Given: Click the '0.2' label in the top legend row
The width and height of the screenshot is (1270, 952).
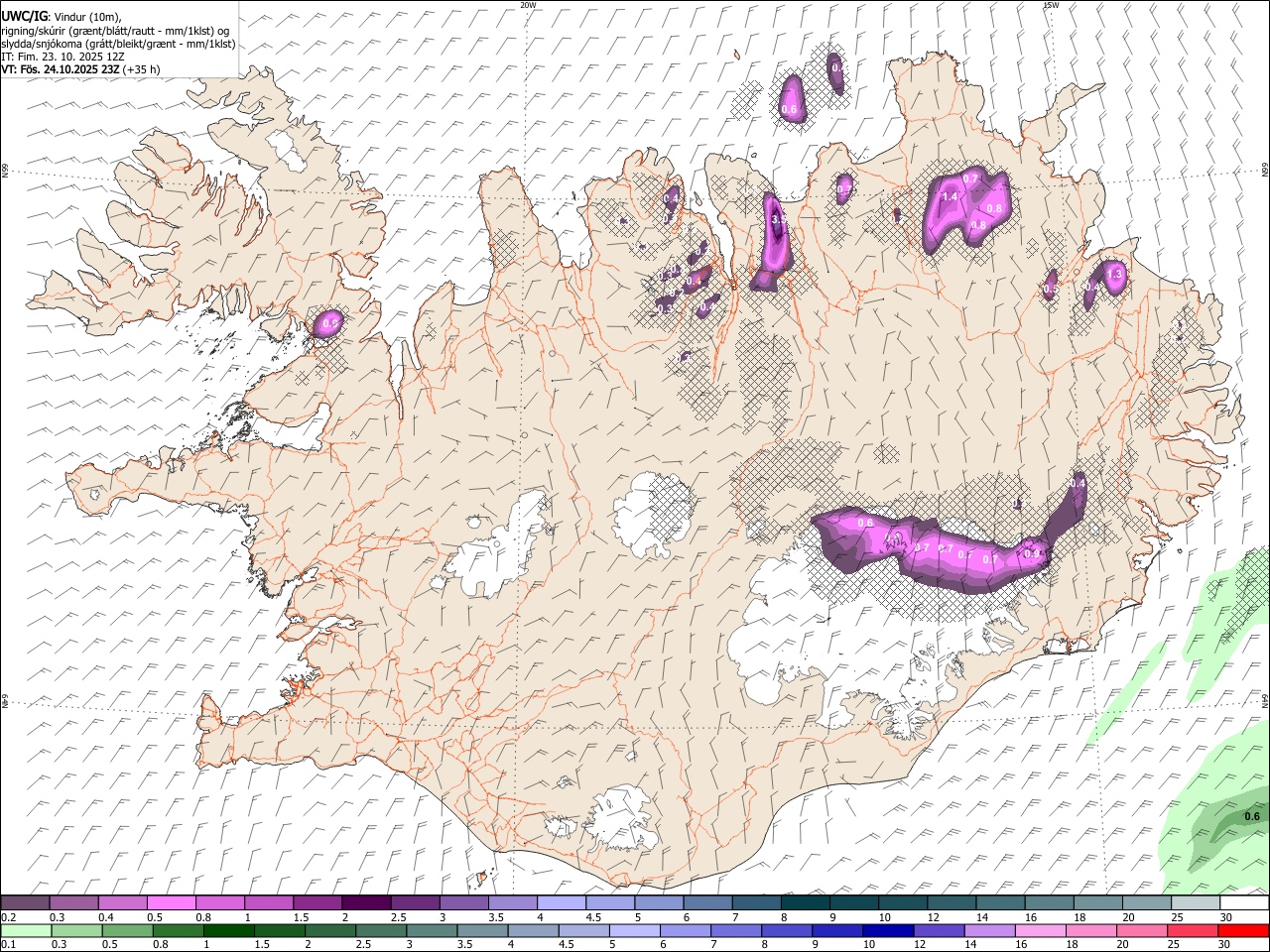Looking at the screenshot, I should click(x=9, y=917).
